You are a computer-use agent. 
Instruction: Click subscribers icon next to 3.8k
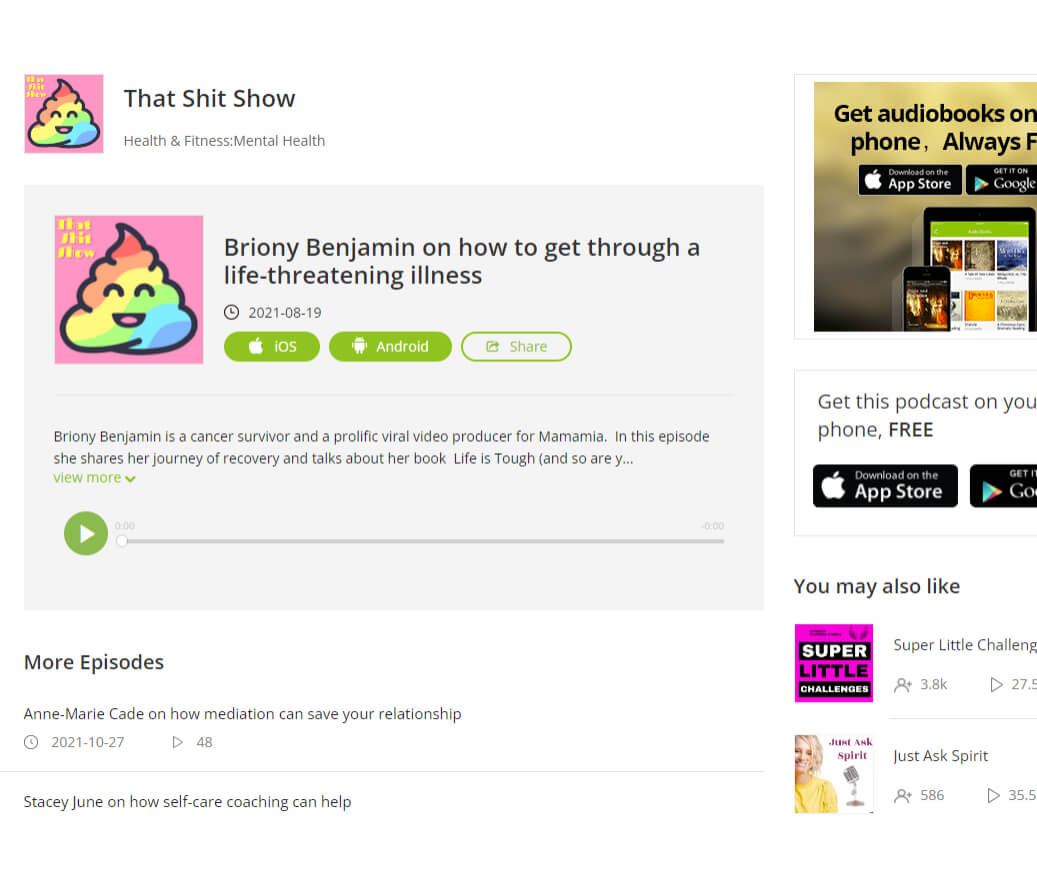pyautogui.click(x=903, y=685)
